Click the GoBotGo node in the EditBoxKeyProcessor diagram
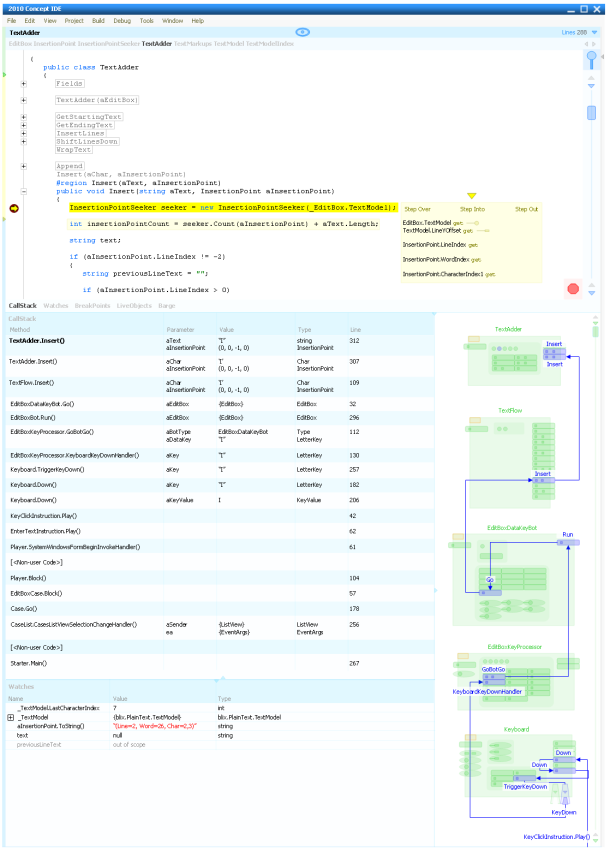Screen dimensions: 610x851 point(494,677)
